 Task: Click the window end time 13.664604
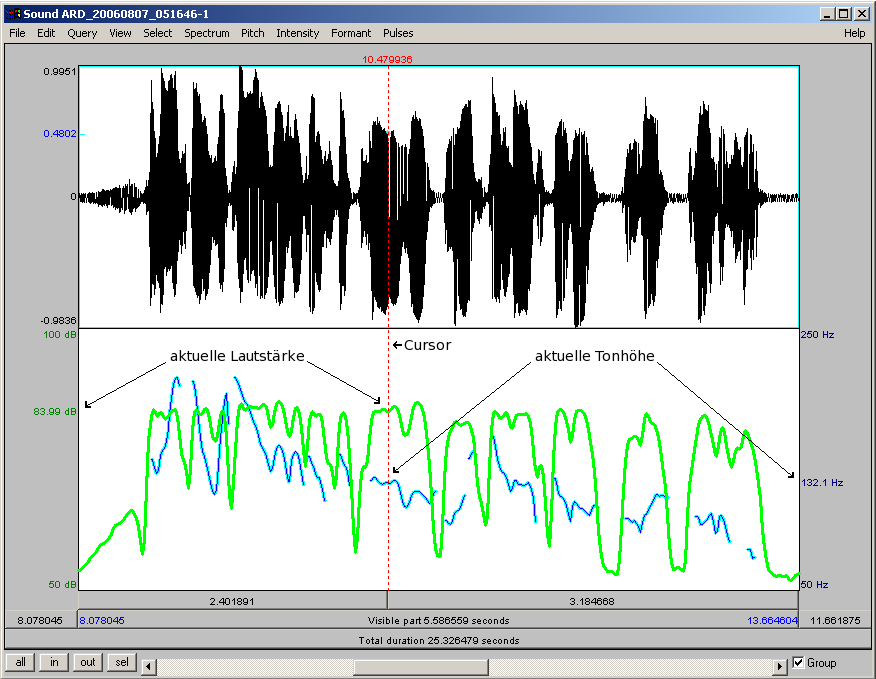point(773,620)
